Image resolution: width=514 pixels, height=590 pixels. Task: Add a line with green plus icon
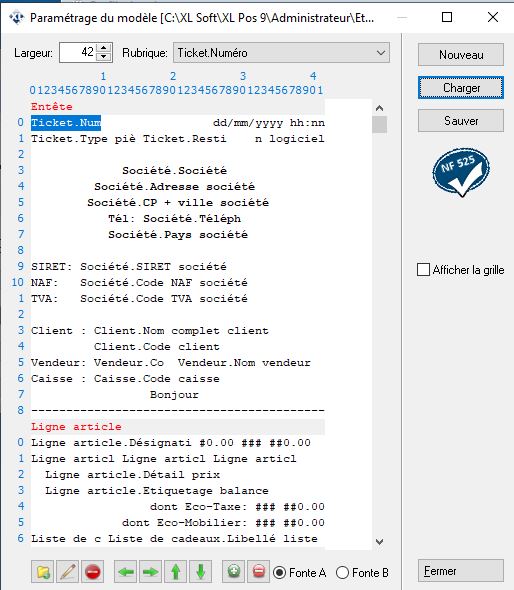point(234,572)
